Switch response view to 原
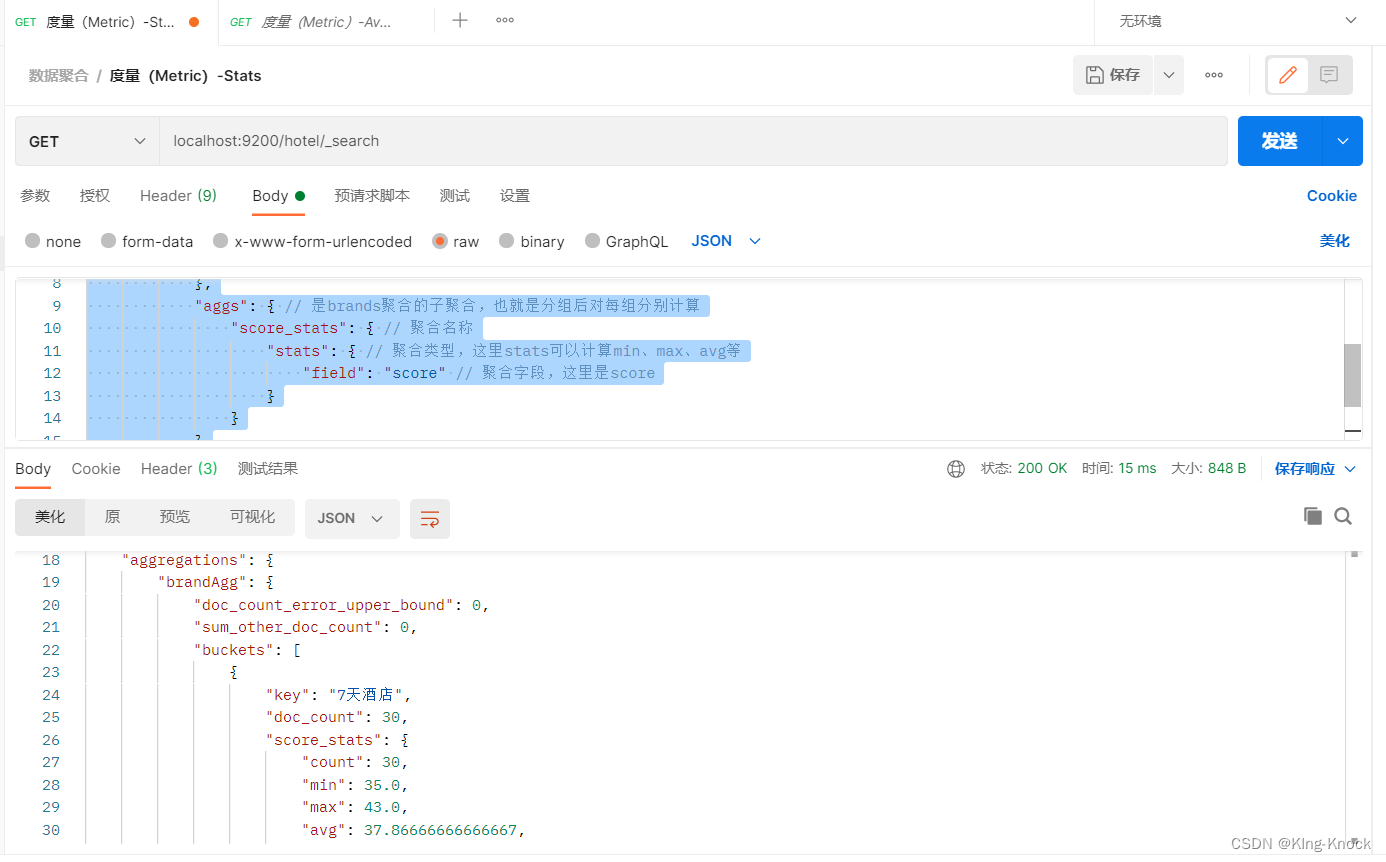Image resolution: width=1386 pixels, height=862 pixels. pyautogui.click(x=112, y=517)
